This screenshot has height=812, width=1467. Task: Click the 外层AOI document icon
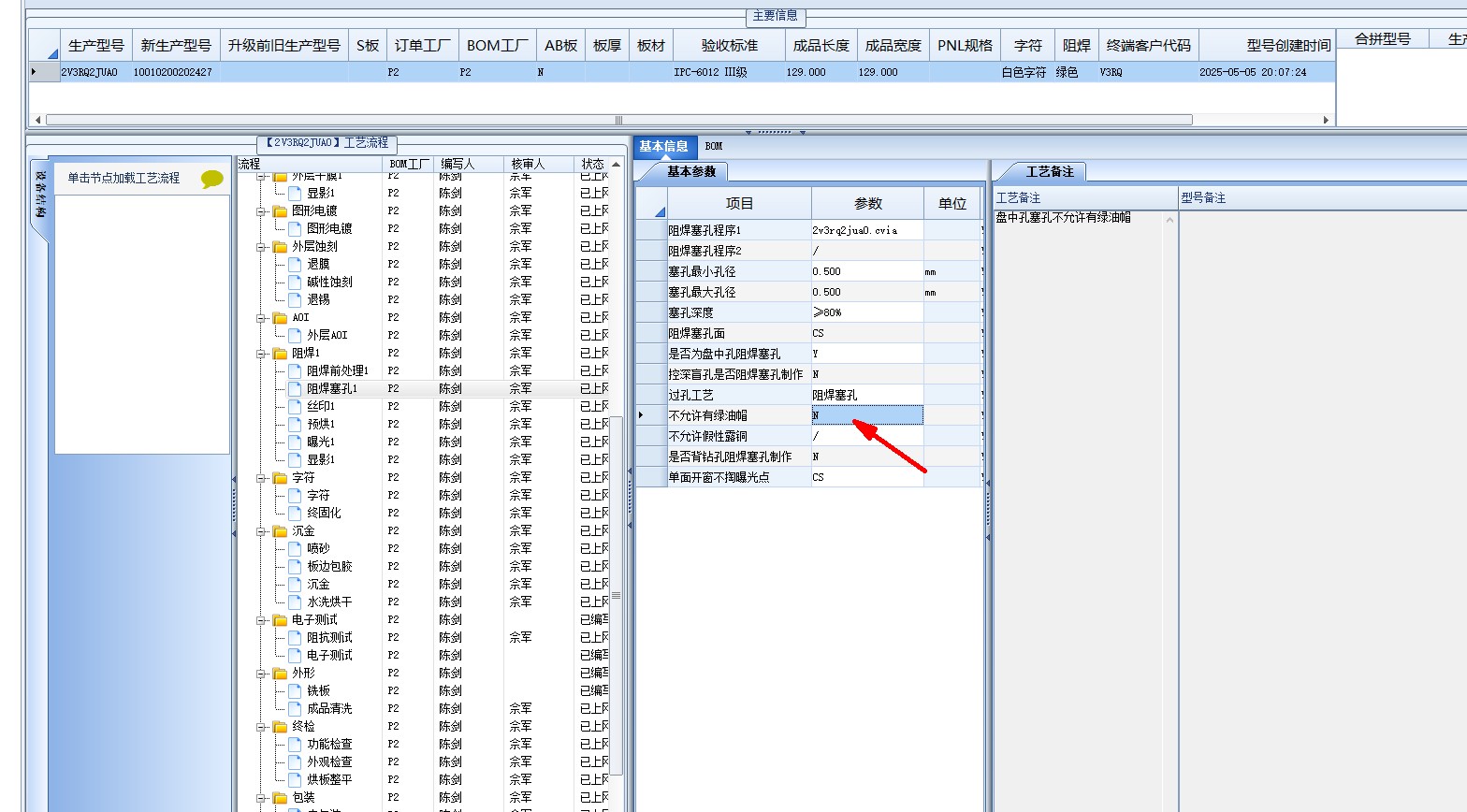(x=295, y=336)
